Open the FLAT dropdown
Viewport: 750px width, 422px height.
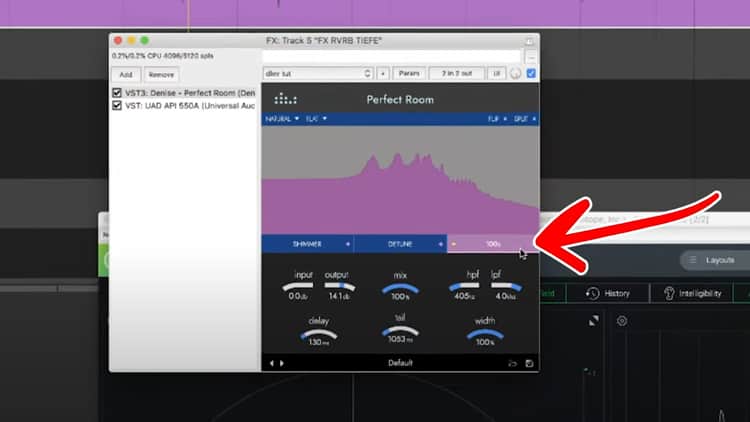(x=316, y=119)
